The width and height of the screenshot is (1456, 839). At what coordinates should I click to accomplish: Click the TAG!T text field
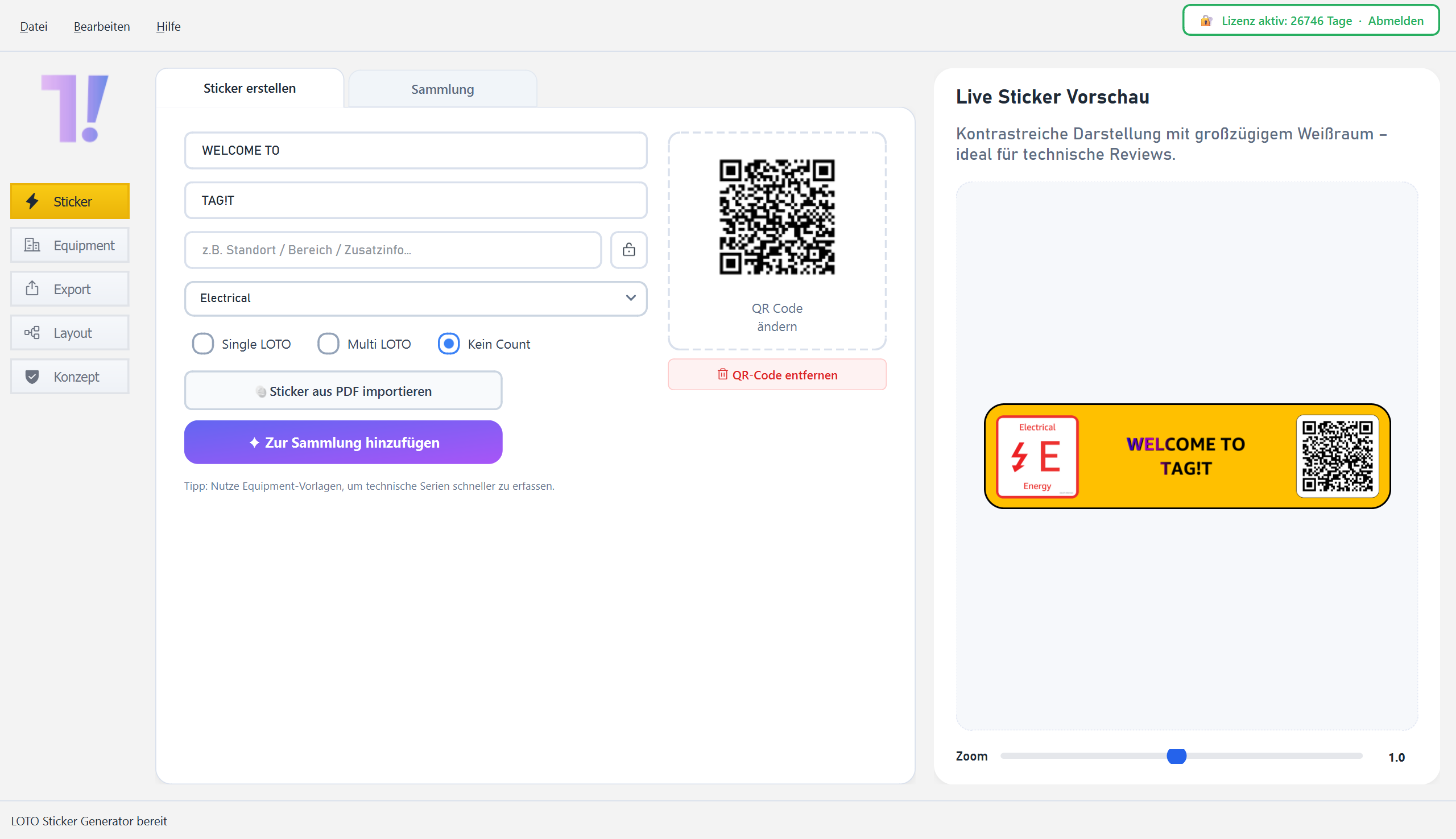(x=415, y=201)
